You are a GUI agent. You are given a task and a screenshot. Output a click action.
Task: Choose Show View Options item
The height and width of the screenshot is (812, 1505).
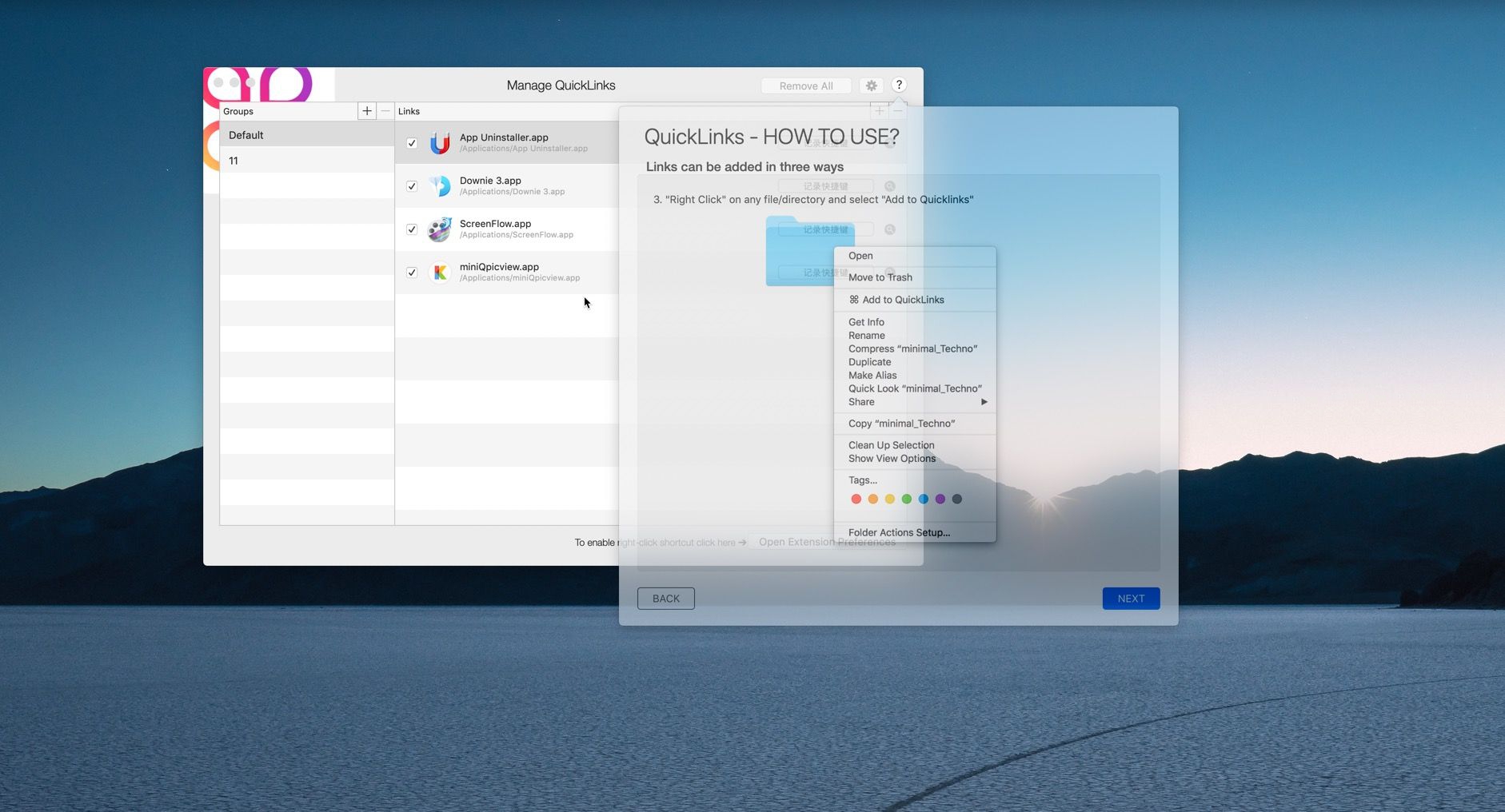[x=915, y=459]
